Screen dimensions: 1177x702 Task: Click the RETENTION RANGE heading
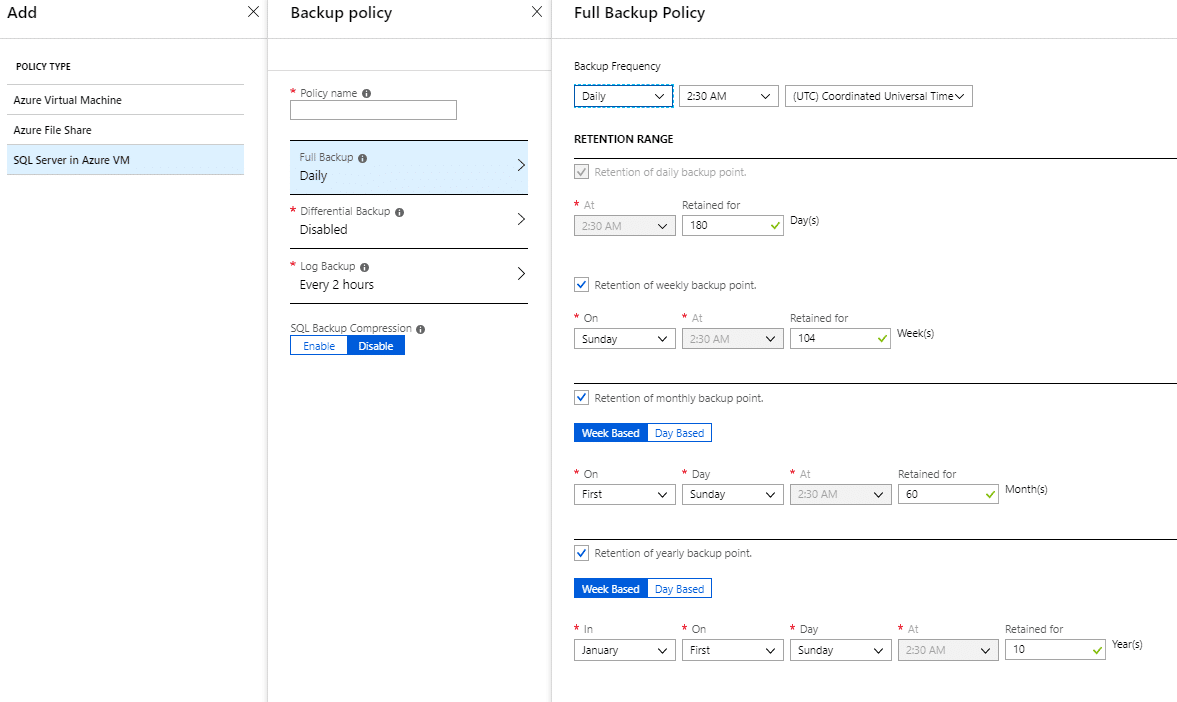pyautogui.click(x=624, y=139)
